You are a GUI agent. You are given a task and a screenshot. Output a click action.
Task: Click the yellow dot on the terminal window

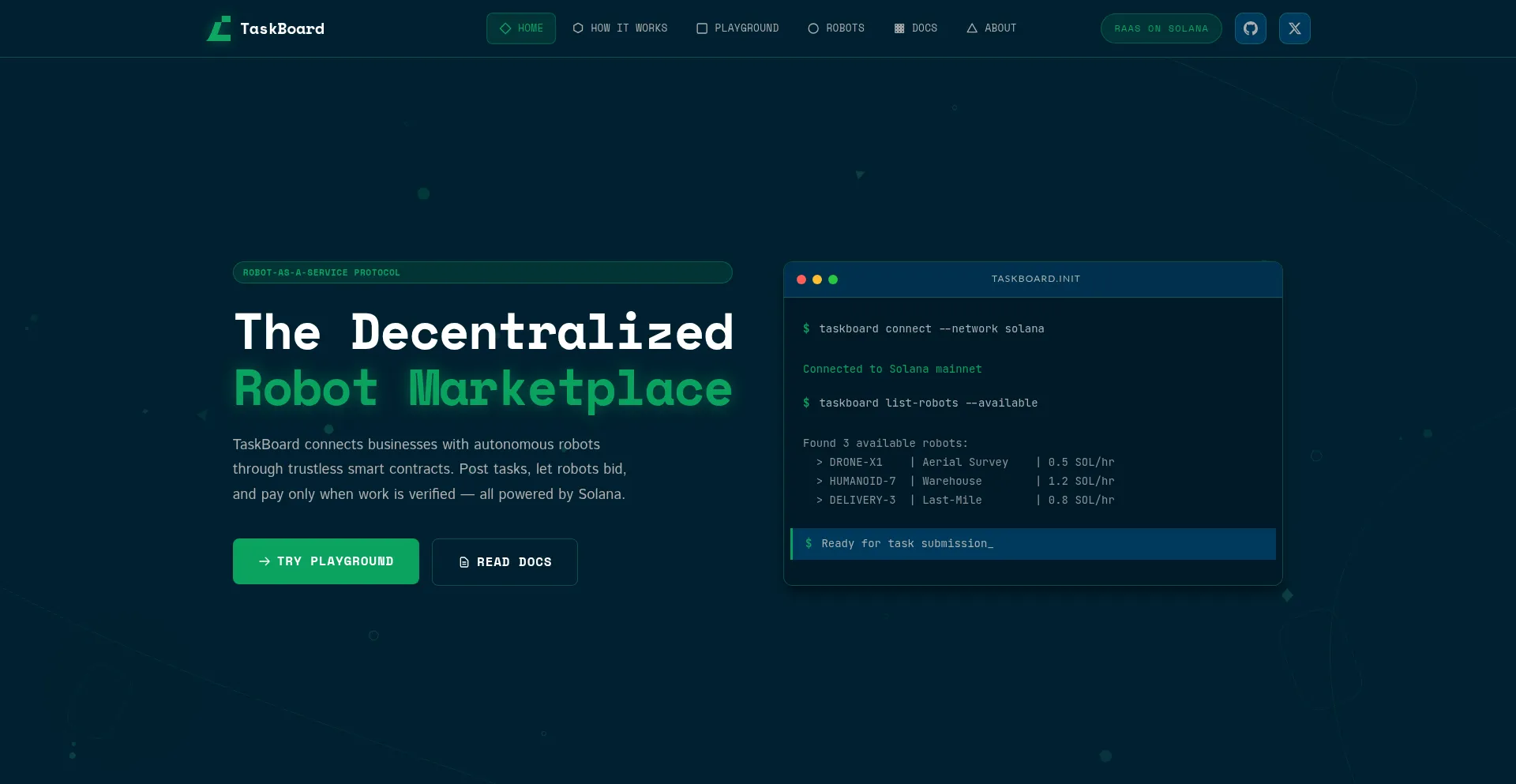click(x=817, y=279)
